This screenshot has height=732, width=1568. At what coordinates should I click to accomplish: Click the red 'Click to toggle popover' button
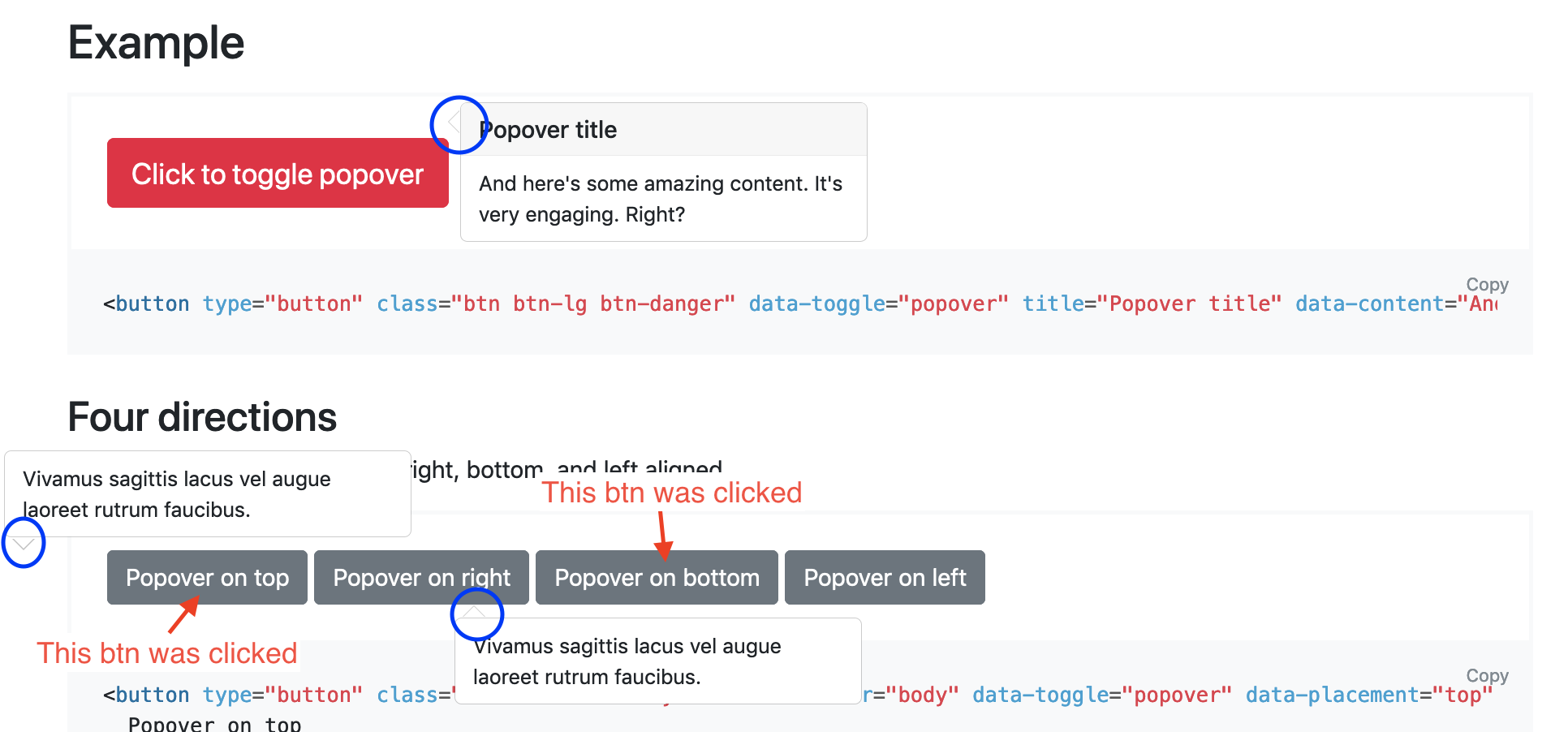277,173
